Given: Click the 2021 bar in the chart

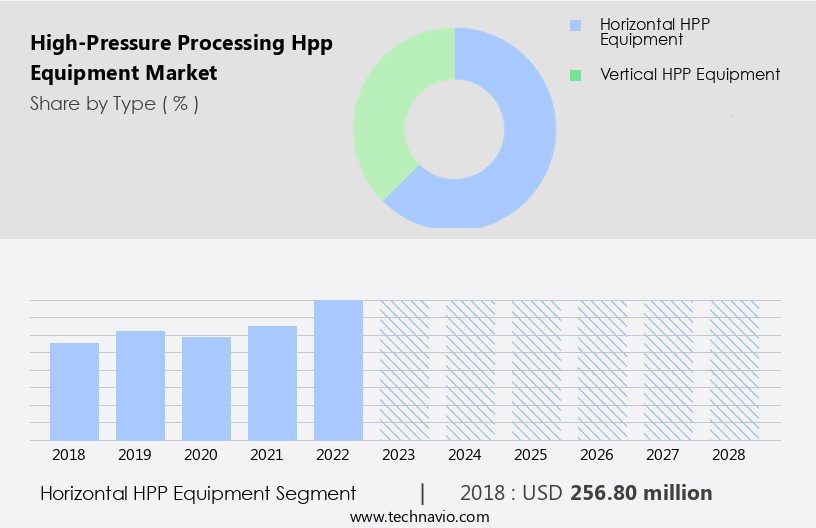Looking at the screenshot, I should coord(273,383).
